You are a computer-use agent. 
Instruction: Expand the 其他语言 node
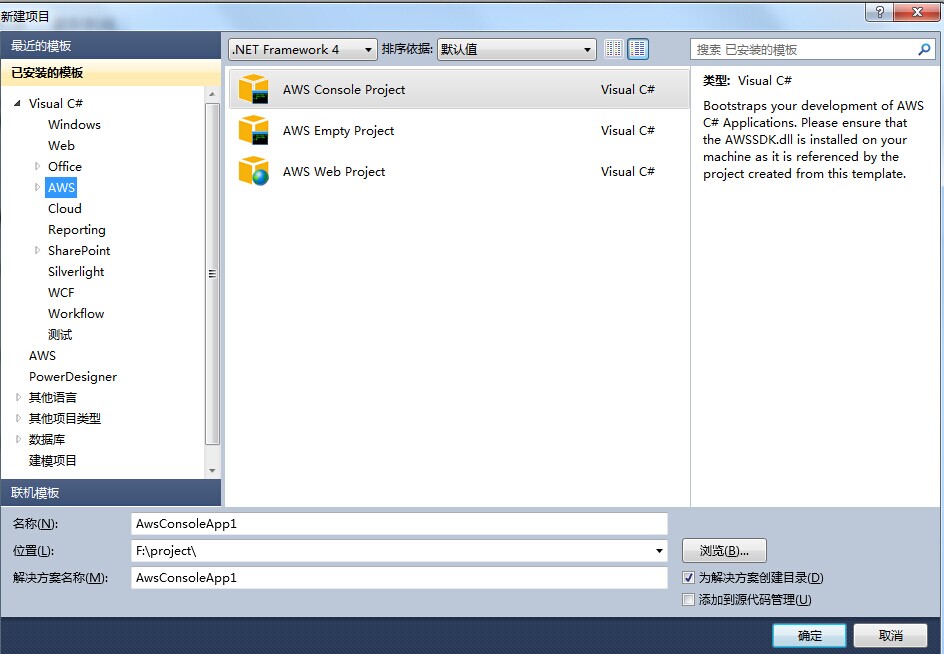(x=18, y=397)
